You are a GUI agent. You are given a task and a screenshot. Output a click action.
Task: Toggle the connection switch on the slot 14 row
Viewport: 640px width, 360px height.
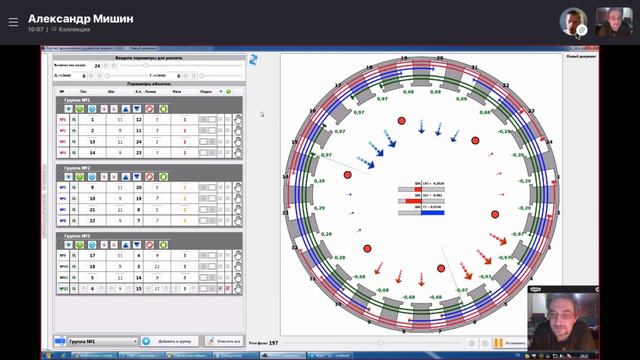[x=207, y=153]
